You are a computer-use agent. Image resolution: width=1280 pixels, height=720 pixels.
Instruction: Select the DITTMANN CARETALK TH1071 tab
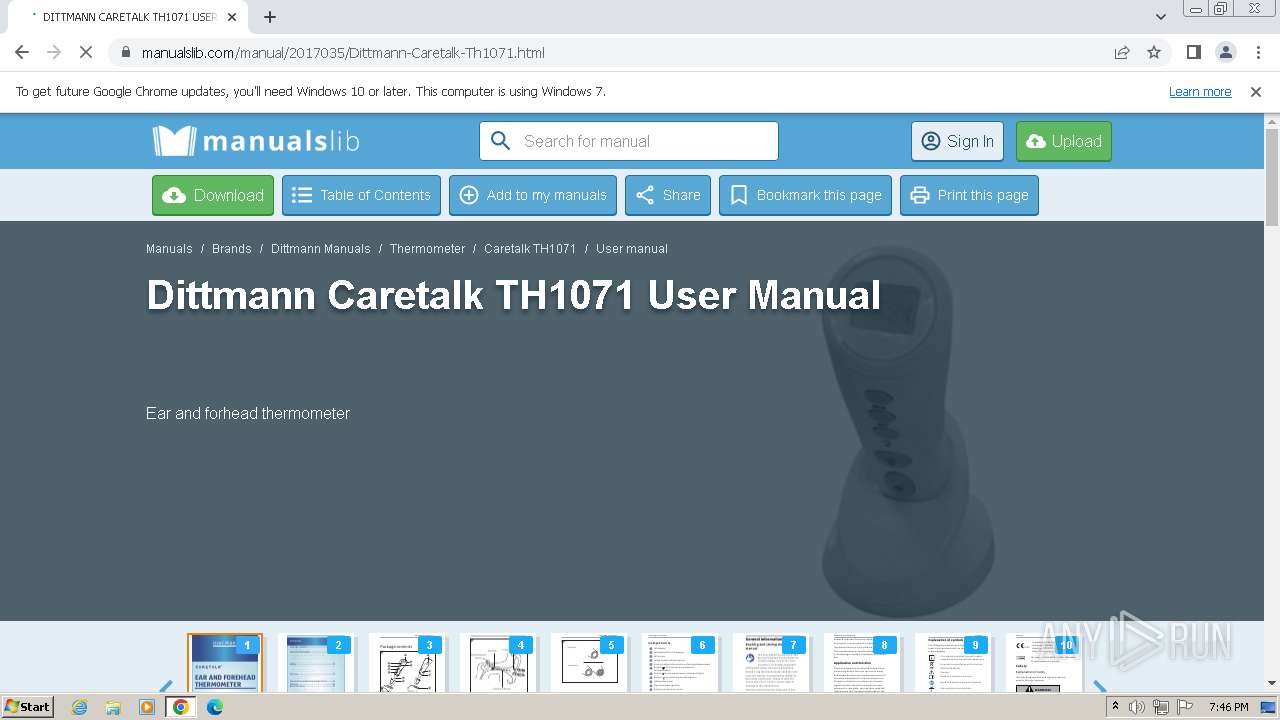tap(127, 17)
